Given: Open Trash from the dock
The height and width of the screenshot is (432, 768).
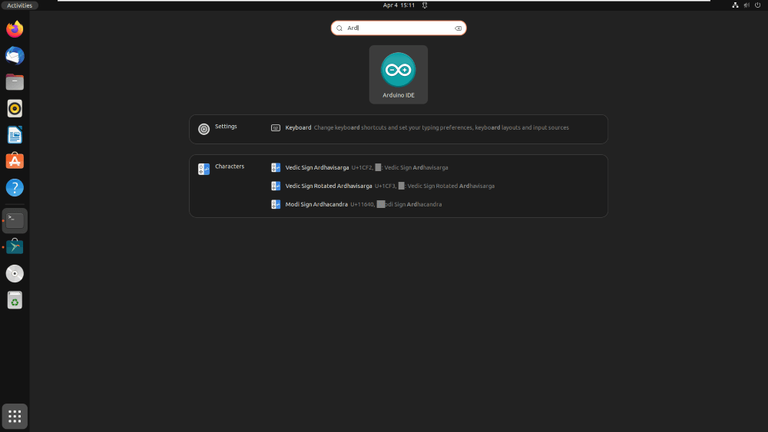Looking at the screenshot, I should (x=15, y=300).
